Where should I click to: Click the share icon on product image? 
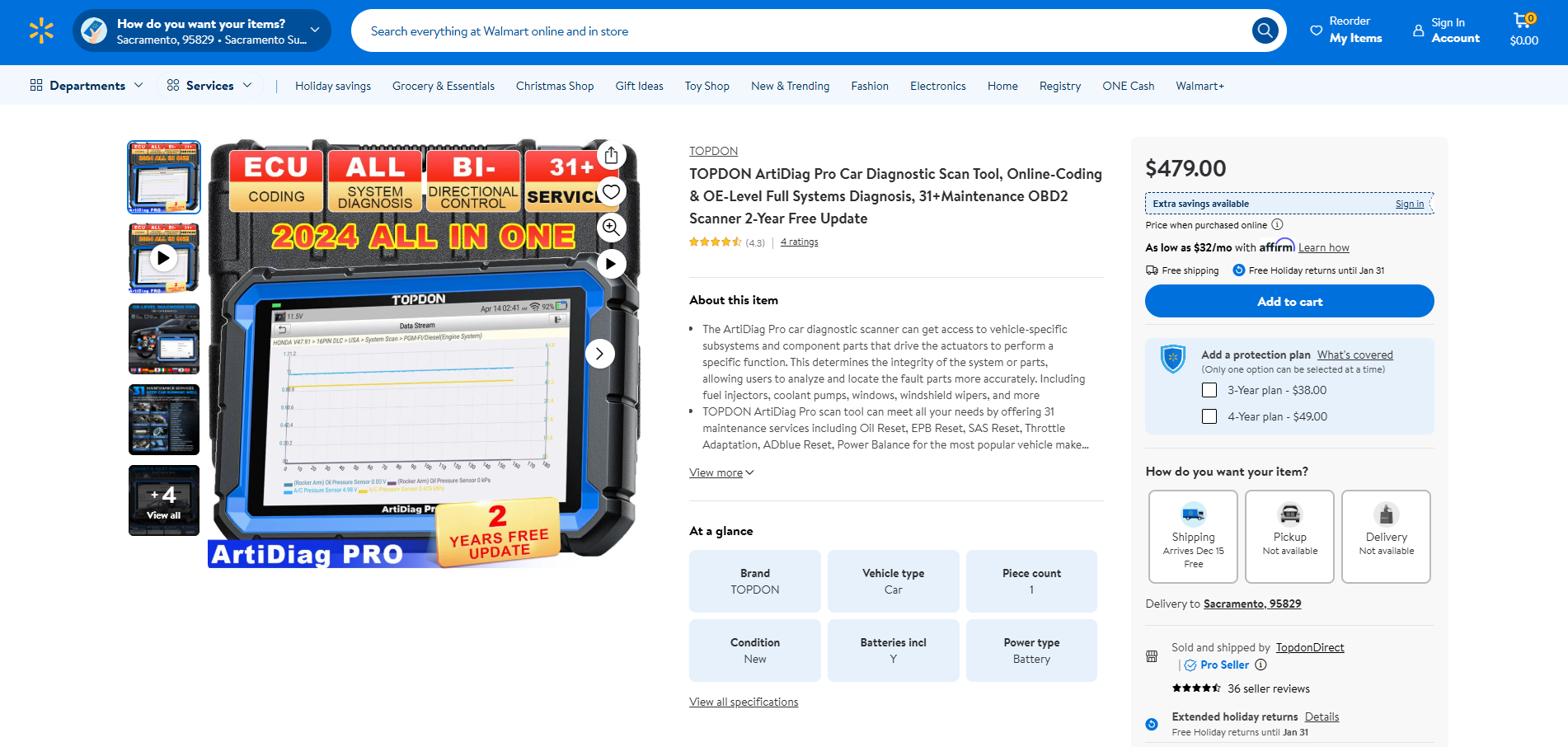click(611, 156)
